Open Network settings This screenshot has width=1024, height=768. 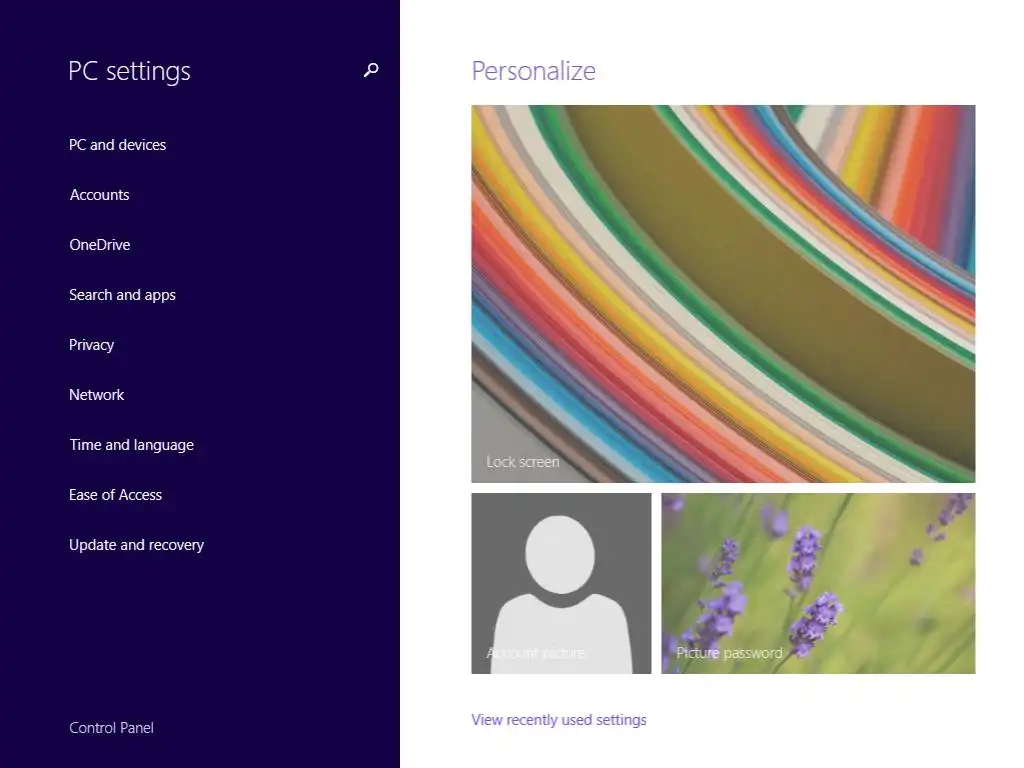[97, 395]
